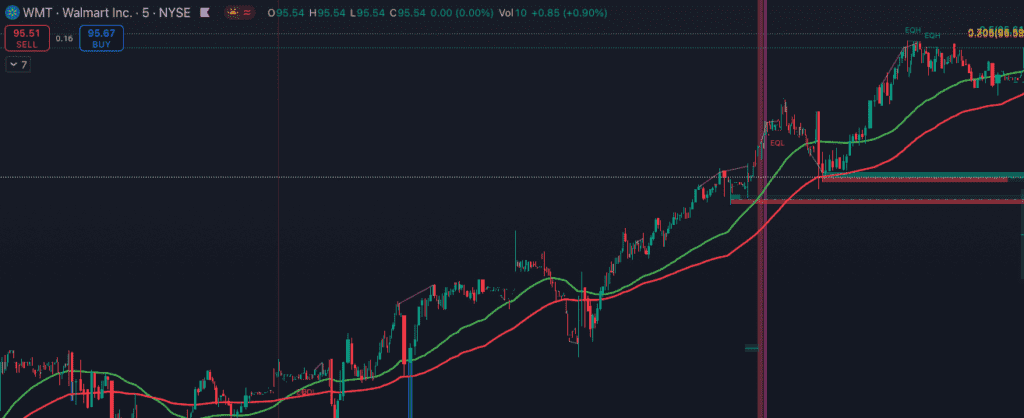This screenshot has width=1024, height=418.
Task: Click the high value H95.54
Action: (x=328, y=12)
